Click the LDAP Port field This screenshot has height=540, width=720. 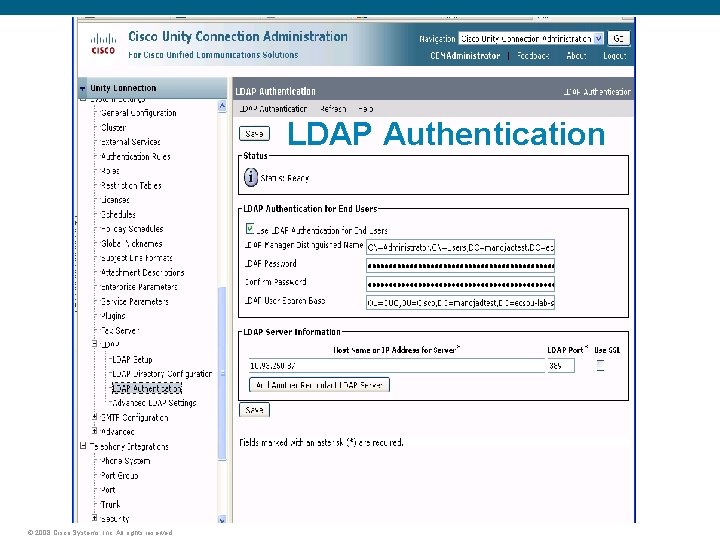tap(561, 366)
